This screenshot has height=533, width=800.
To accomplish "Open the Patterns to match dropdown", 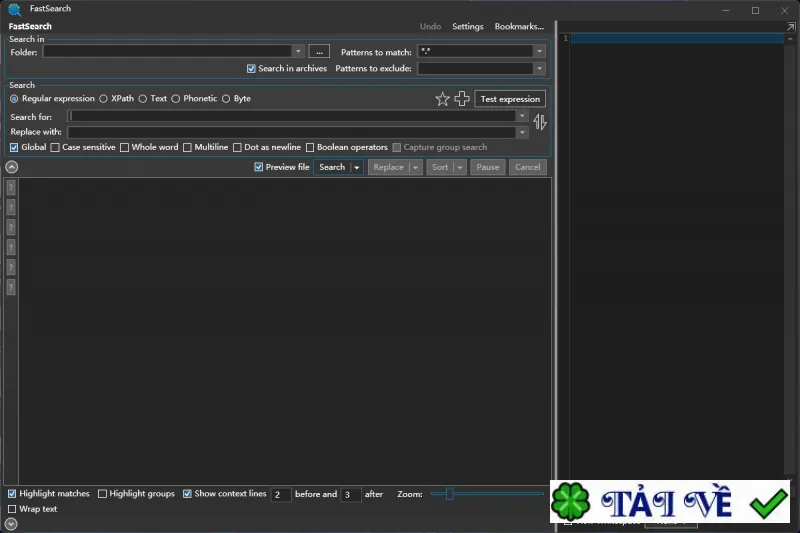I will click(x=539, y=52).
